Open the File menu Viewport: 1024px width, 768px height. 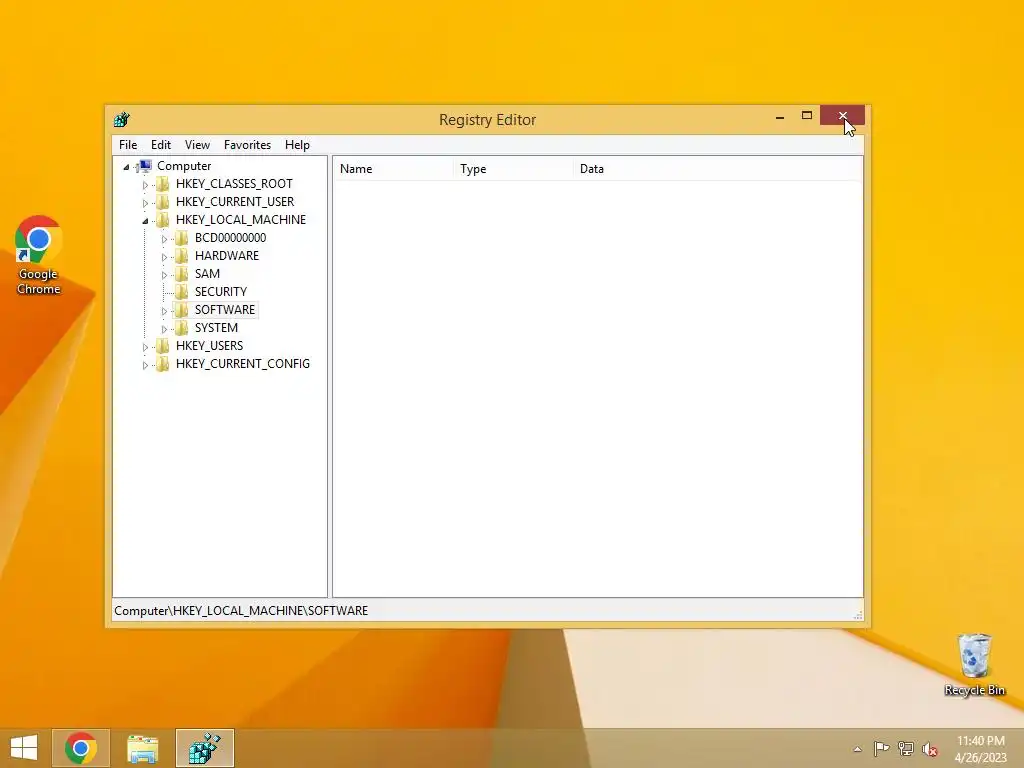128,145
